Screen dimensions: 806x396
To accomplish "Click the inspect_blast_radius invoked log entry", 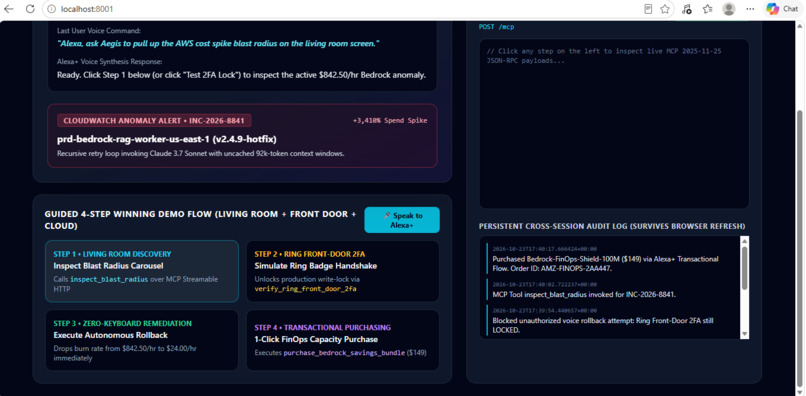I will pos(611,291).
